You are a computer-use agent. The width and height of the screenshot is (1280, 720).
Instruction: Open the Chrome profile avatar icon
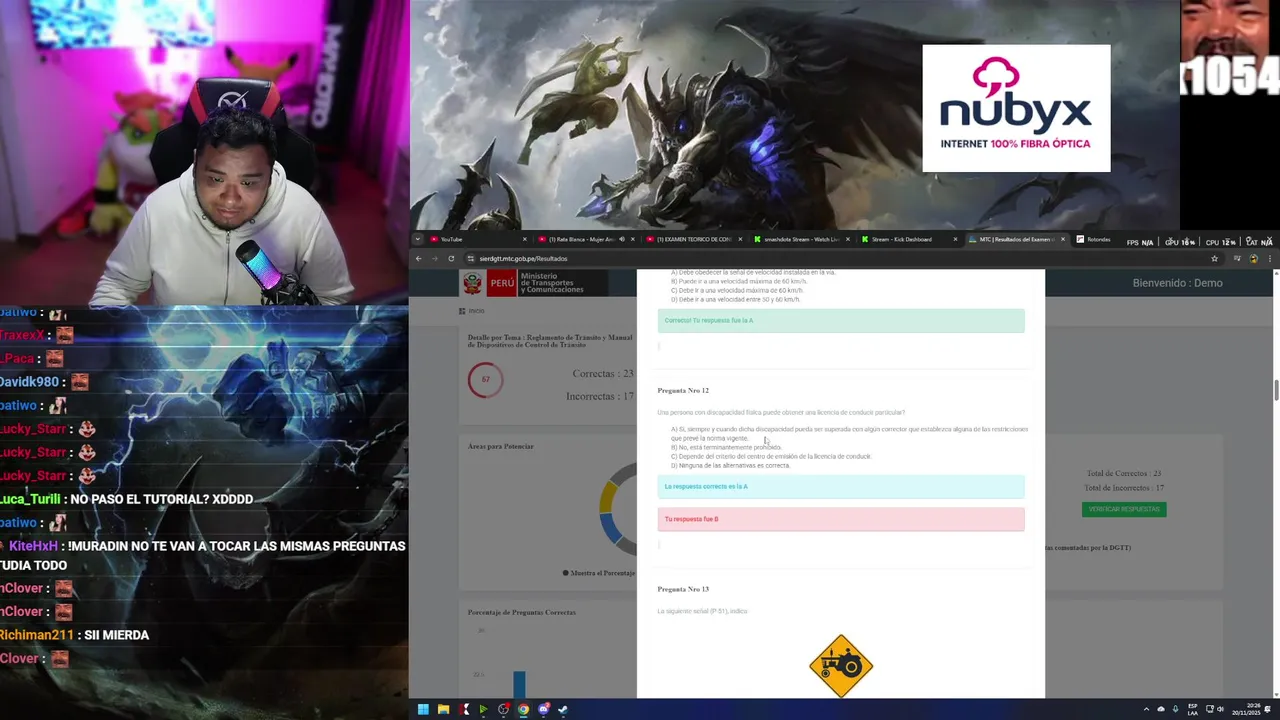click(x=1253, y=258)
